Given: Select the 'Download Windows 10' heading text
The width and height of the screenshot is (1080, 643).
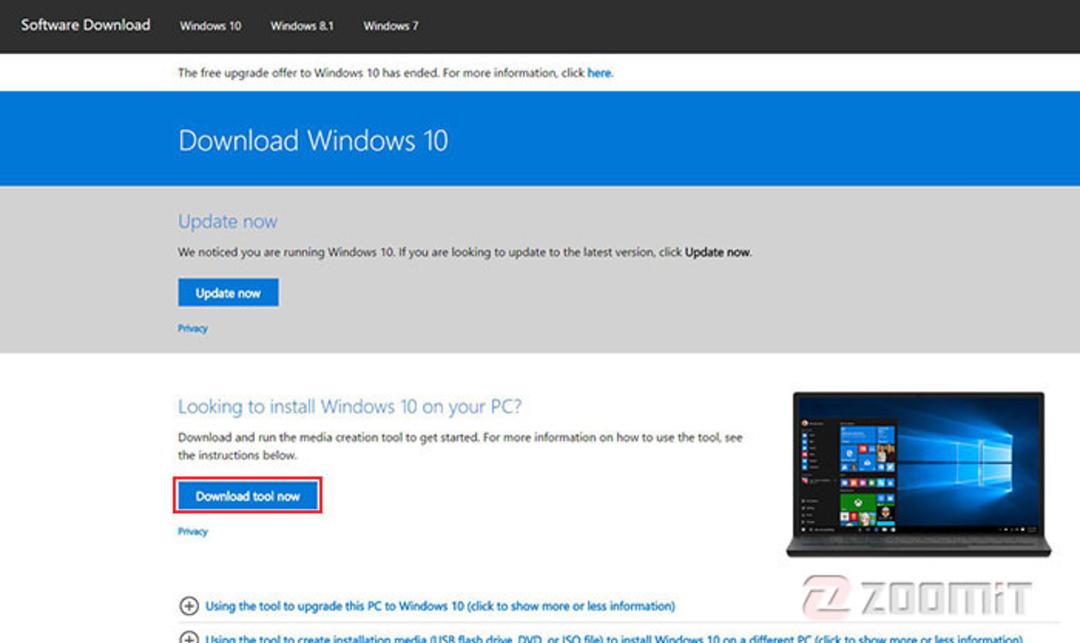Looking at the screenshot, I should (313, 140).
